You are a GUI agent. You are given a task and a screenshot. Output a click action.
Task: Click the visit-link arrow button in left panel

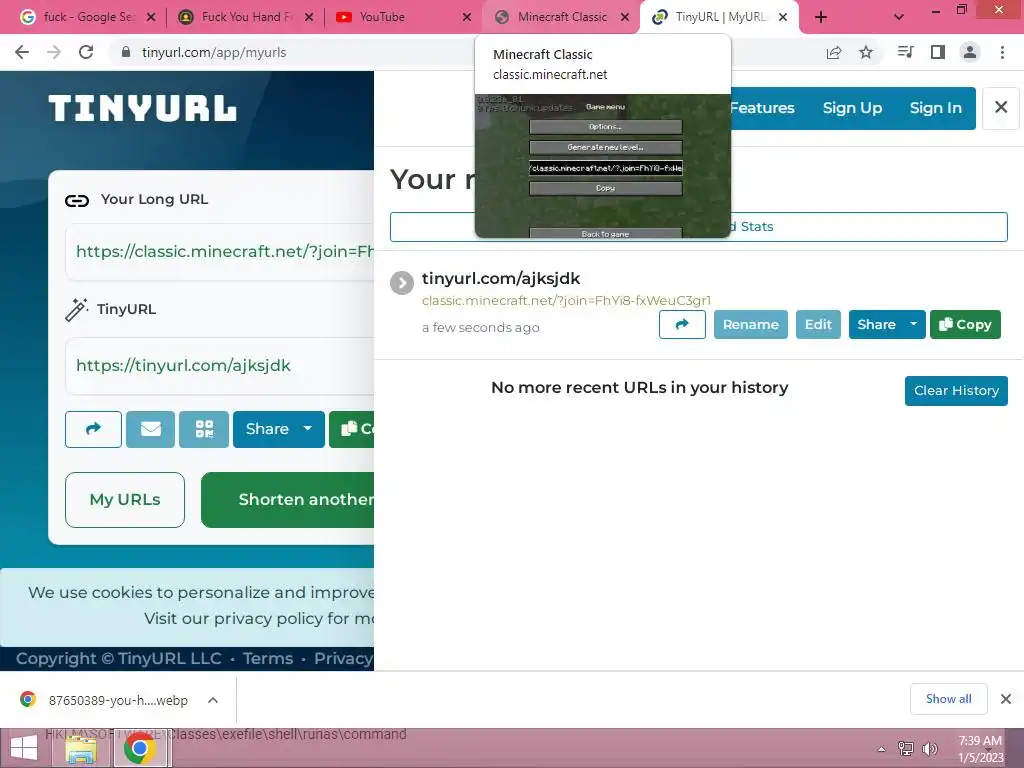[x=93, y=429]
